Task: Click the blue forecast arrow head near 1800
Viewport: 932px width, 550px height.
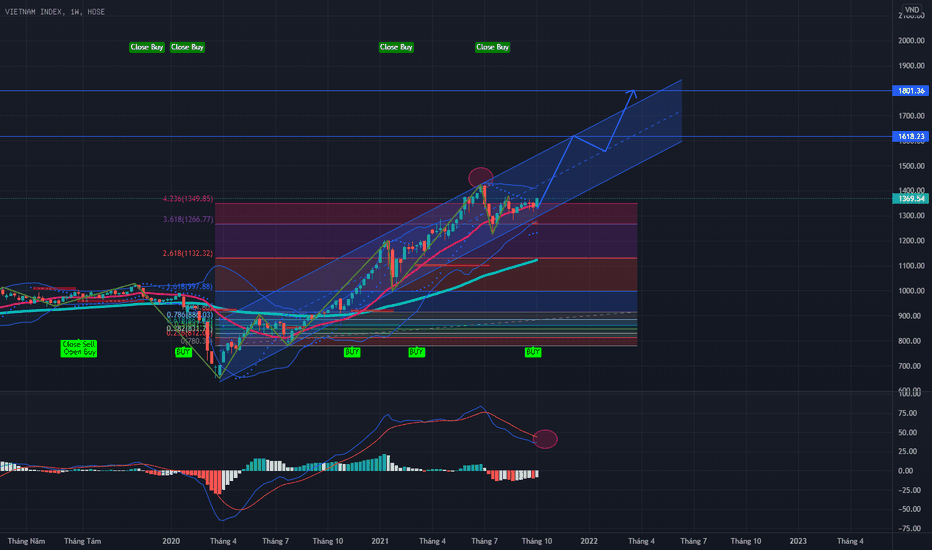Action: pyautogui.click(x=631, y=93)
